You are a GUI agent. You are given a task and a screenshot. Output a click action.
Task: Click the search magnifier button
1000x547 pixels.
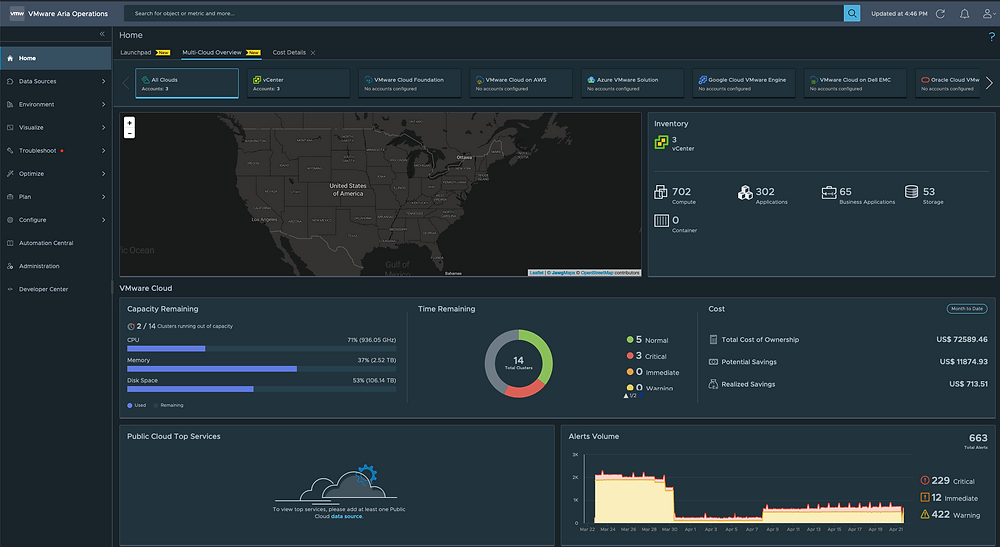[851, 13]
